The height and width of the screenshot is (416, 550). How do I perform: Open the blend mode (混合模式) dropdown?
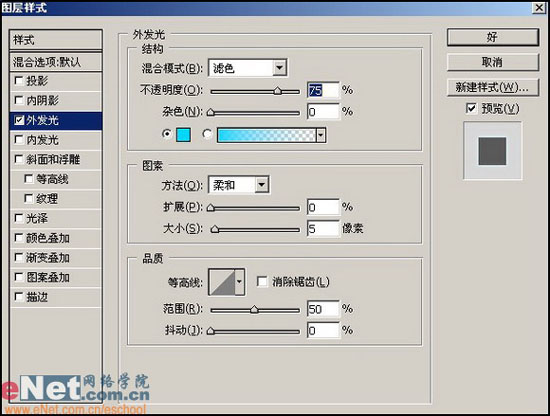tap(248, 68)
